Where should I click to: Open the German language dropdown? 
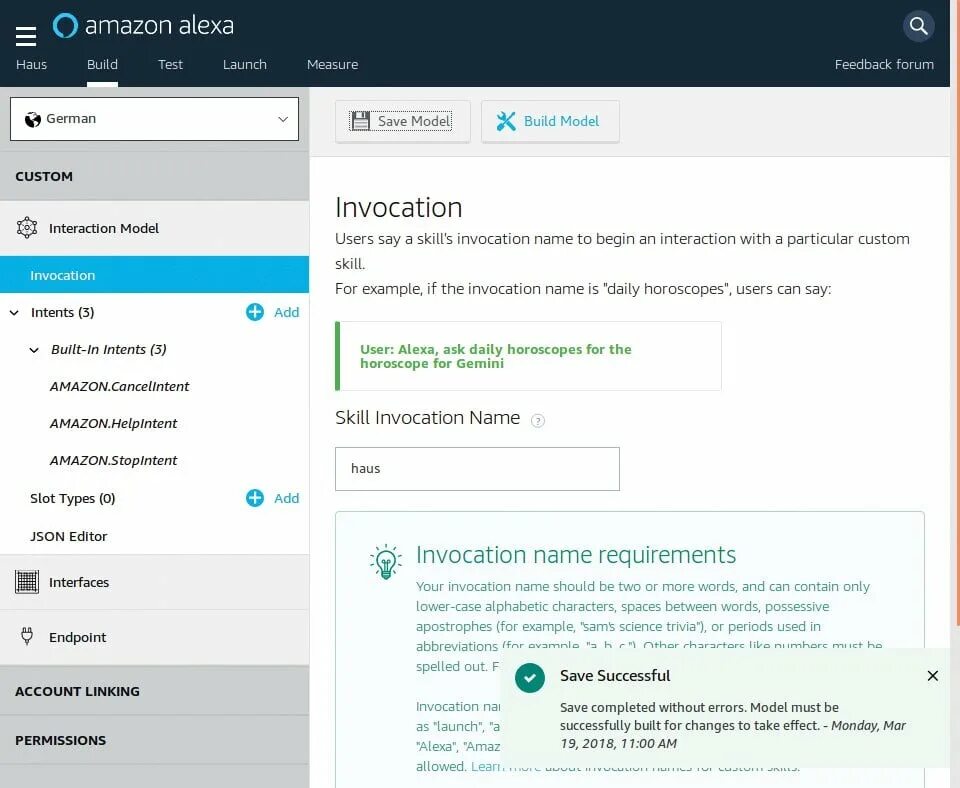point(154,119)
